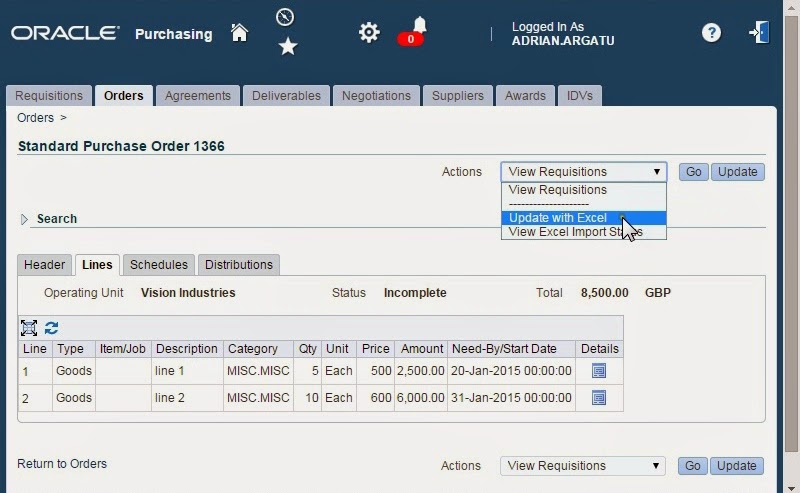
Task: Click the Qty column header
Action: 308,349
